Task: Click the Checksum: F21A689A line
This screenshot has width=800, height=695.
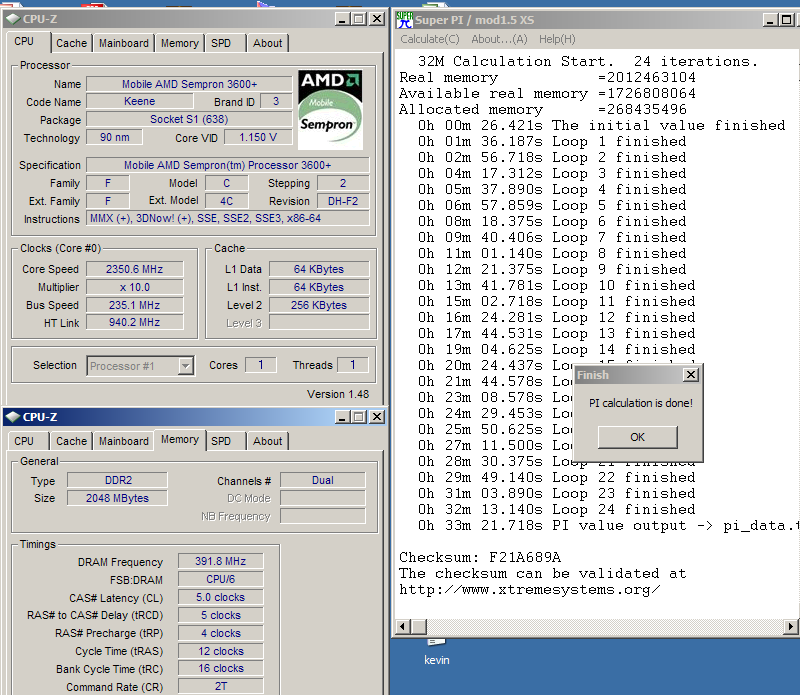Action: coord(480,557)
